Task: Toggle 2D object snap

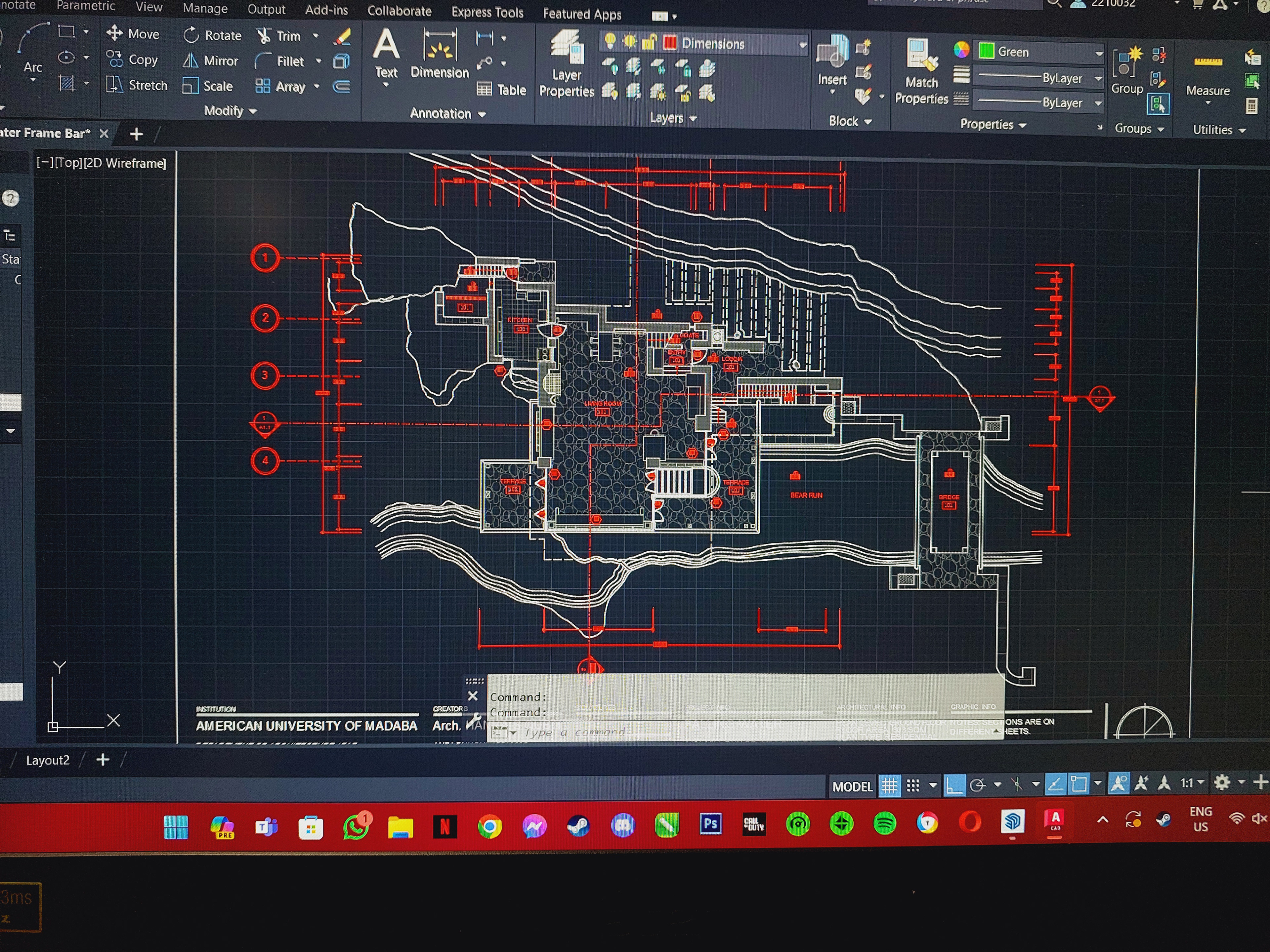Action: pos(1079,784)
